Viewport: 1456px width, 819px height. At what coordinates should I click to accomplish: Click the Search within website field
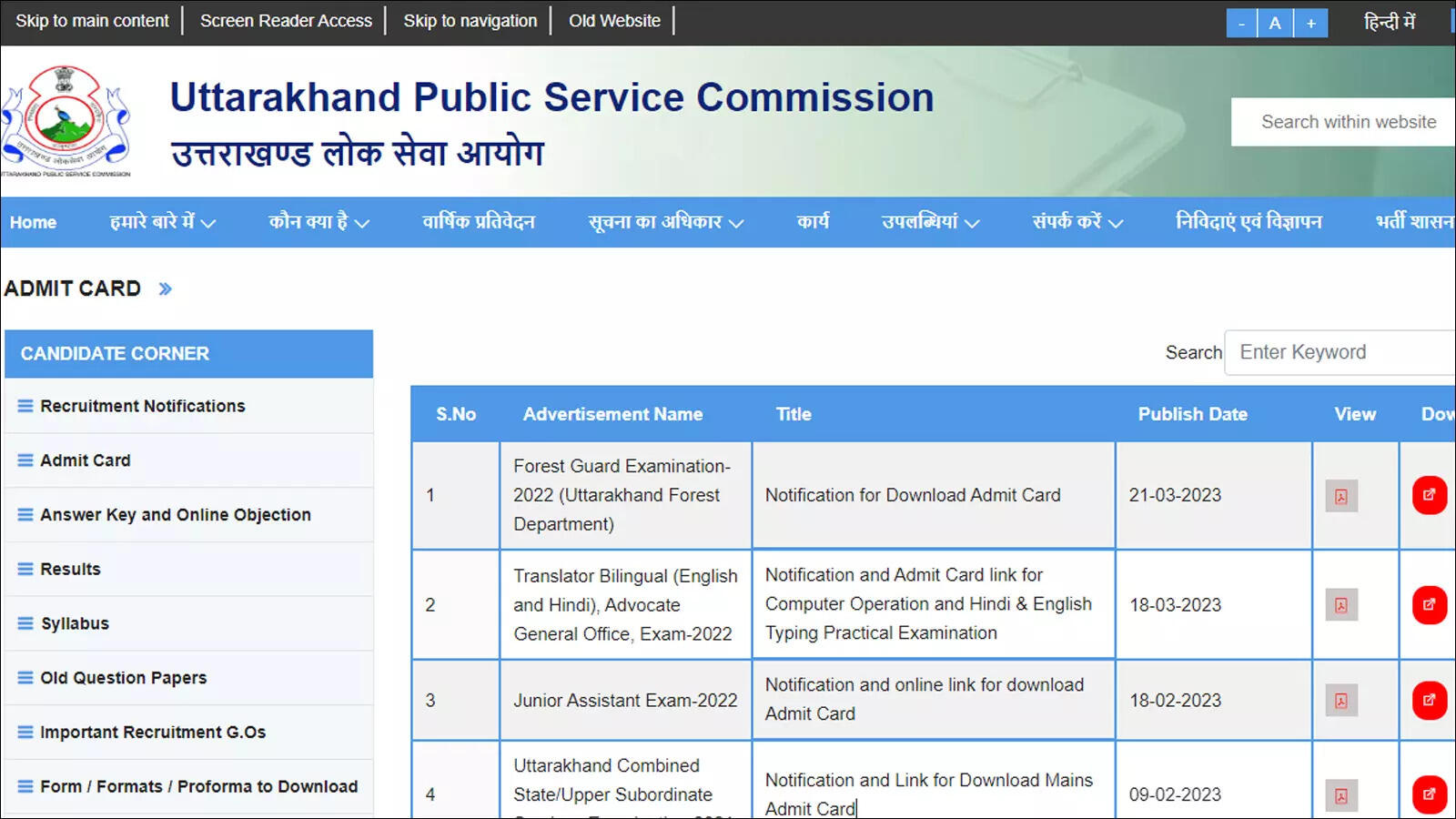pos(1343,122)
